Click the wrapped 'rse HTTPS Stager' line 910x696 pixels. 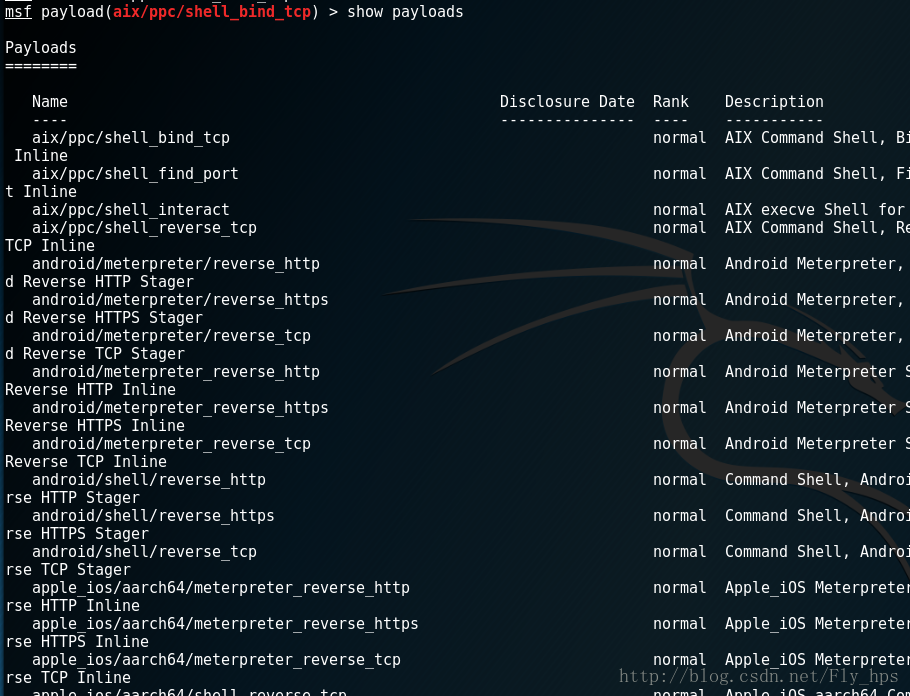click(77, 533)
